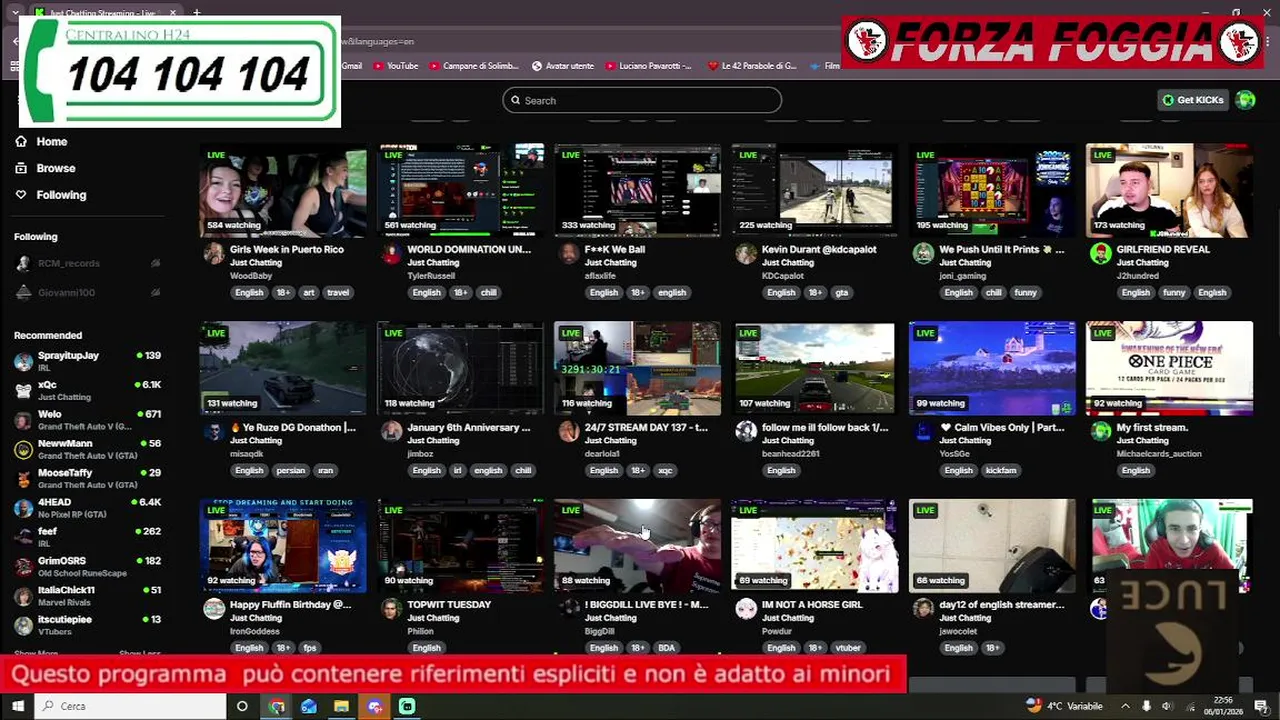Image resolution: width=1280 pixels, height=720 pixels.
Task: Open xQc's avatar in Recommended list
Action: point(23,391)
